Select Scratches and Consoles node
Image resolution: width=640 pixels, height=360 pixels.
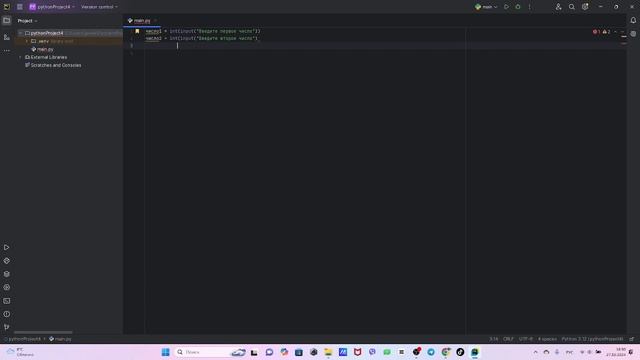click(53, 65)
